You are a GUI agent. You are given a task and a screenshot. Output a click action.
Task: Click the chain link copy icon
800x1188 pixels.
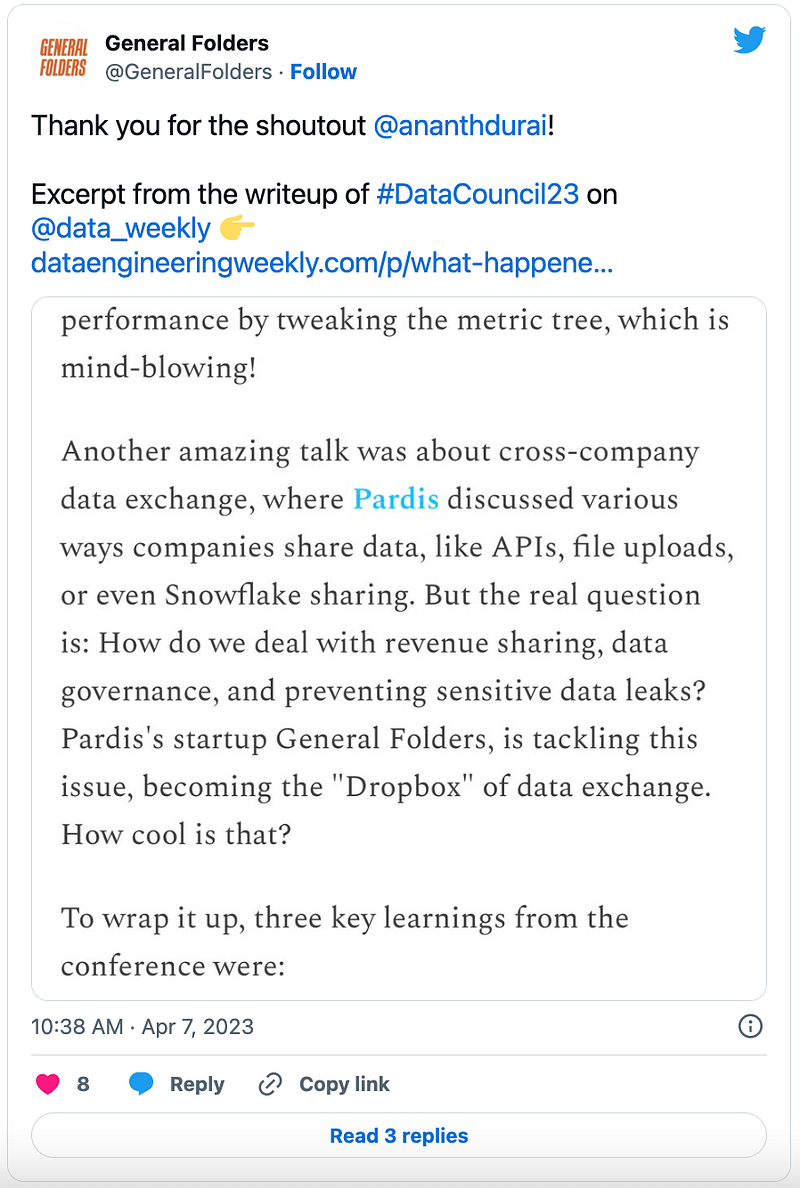(x=270, y=1084)
